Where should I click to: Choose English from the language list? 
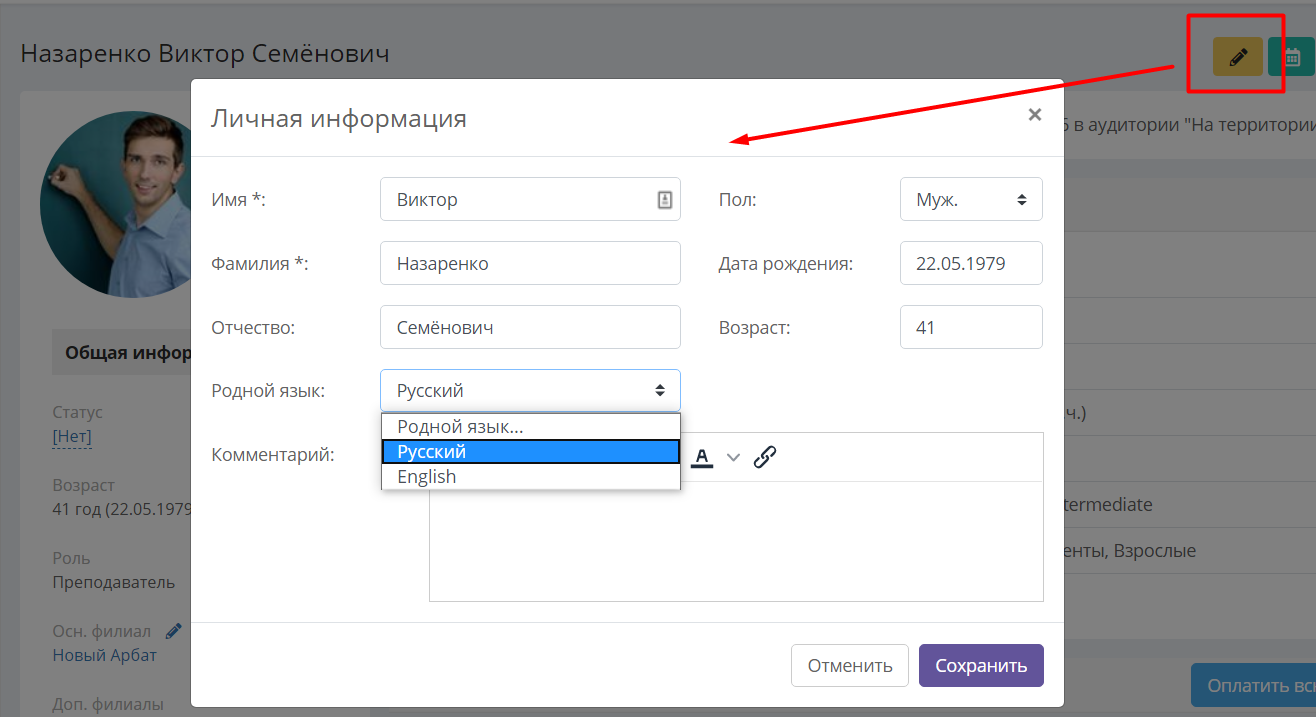pos(531,477)
